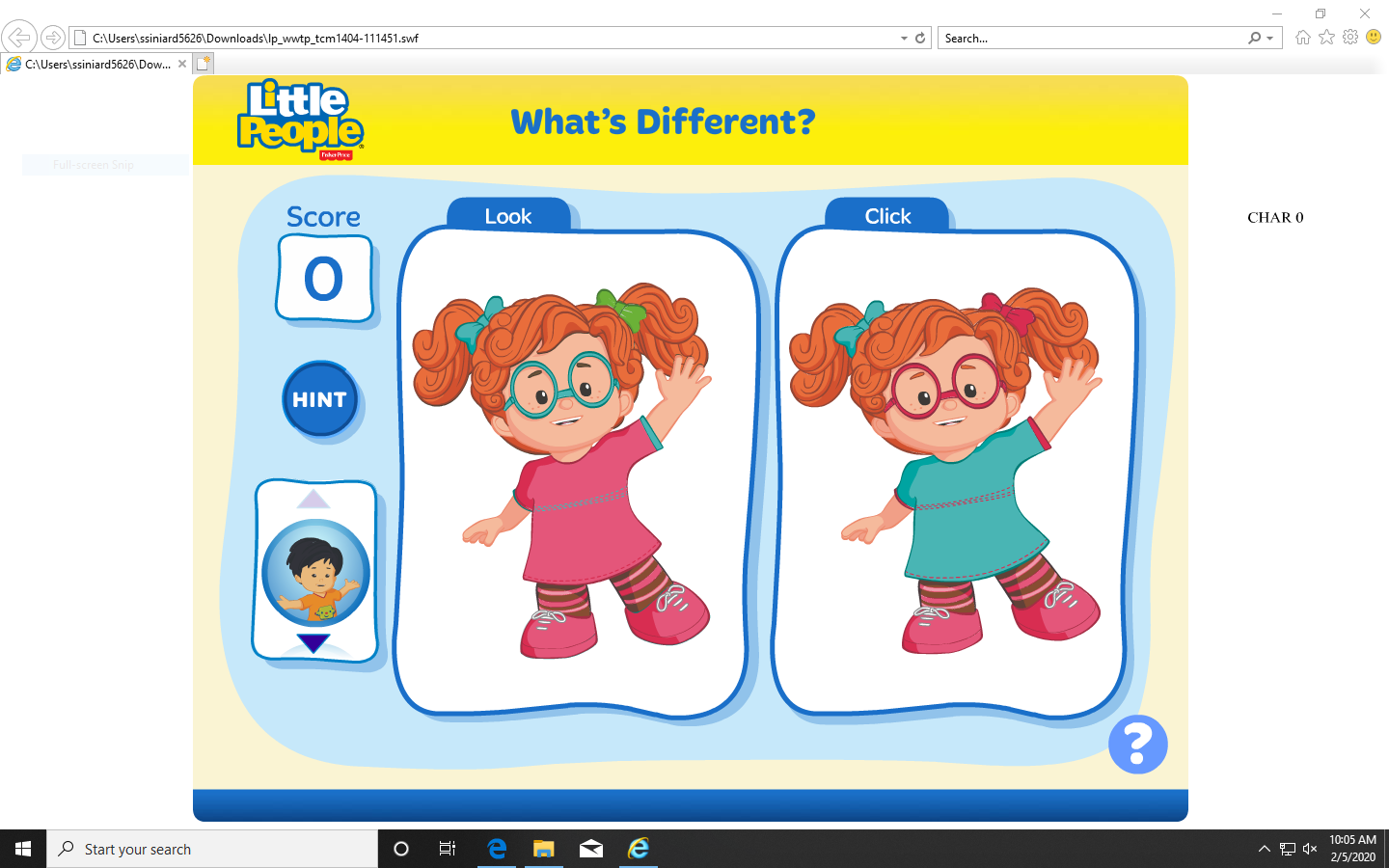Open Internet Explorer taskbar icon
The width and height of the screenshot is (1389, 868).
click(x=639, y=849)
